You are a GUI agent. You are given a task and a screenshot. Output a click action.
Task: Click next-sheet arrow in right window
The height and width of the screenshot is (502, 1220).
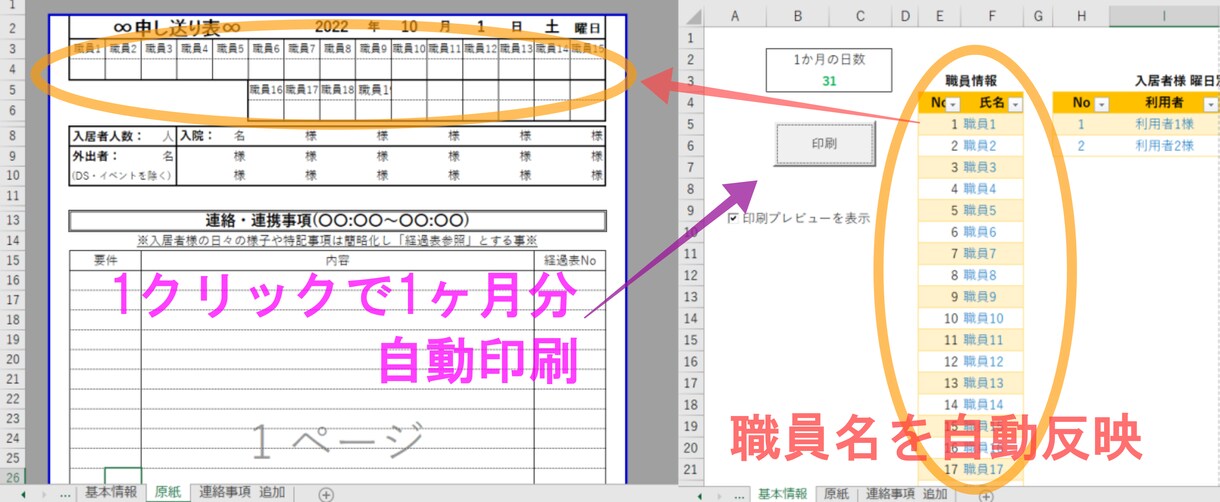click(x=719, y=495)
